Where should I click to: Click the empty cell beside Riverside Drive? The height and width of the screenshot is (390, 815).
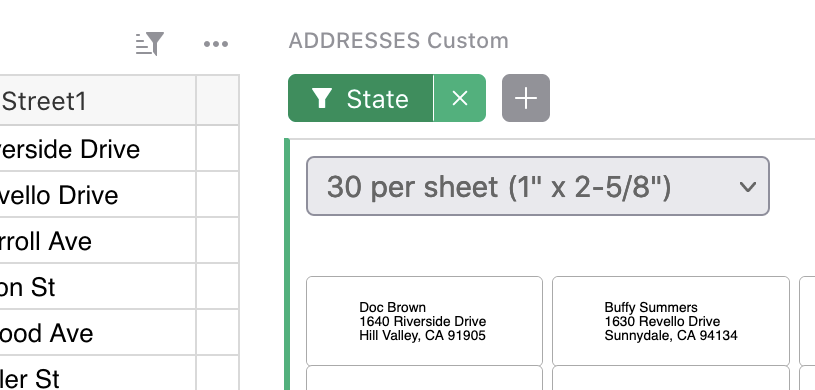pos(217,148)
